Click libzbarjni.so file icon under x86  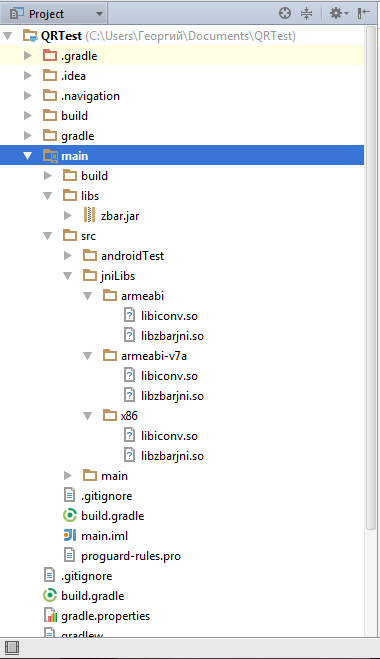point(129,456)
